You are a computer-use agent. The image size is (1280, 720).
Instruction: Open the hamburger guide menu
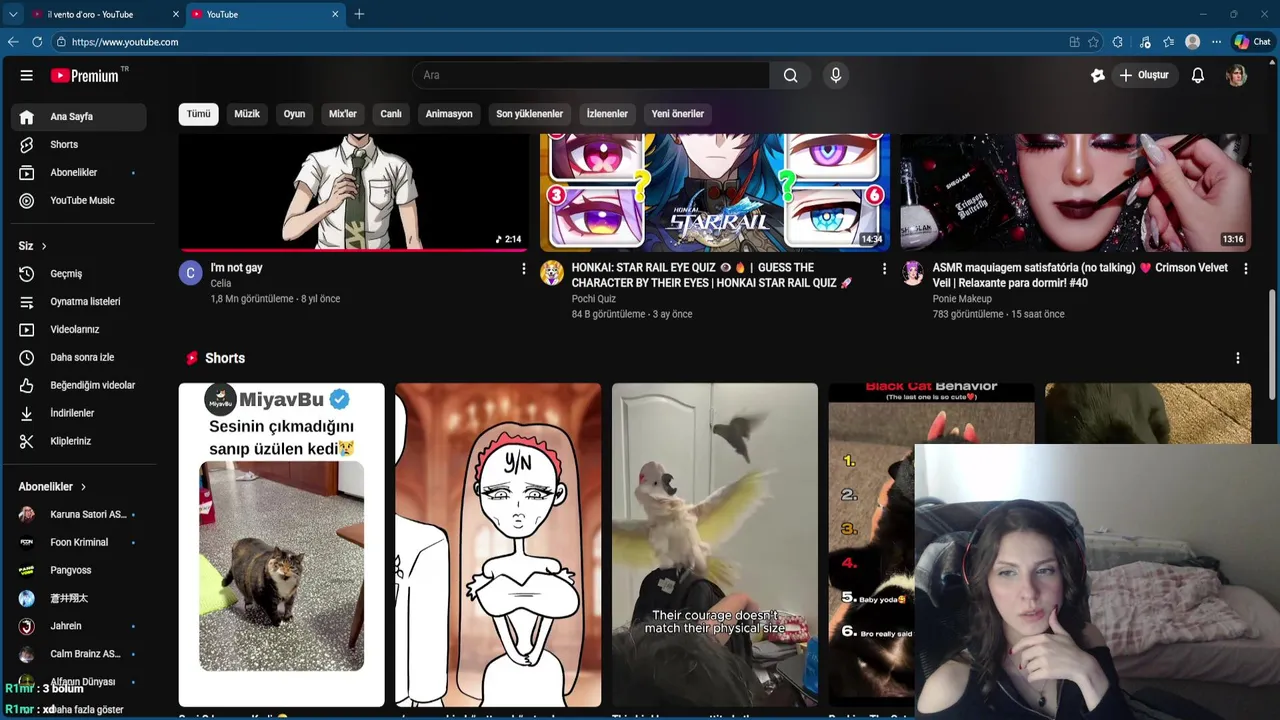27,75
